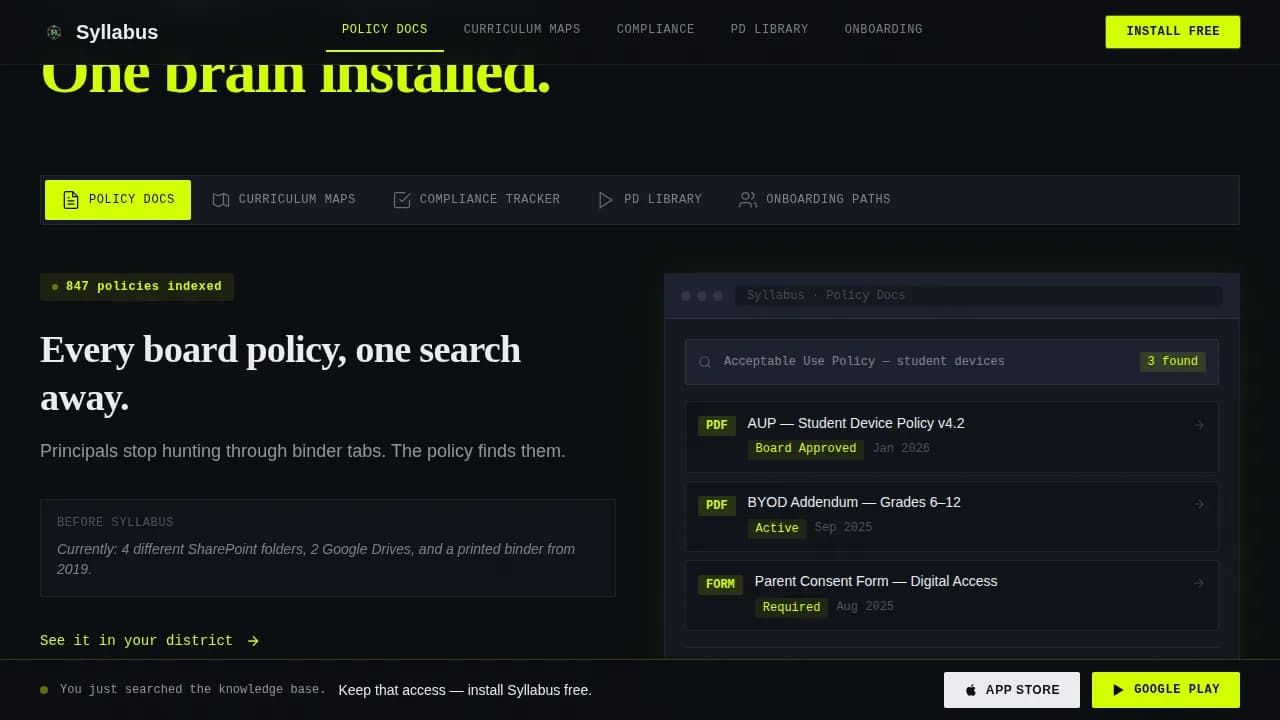1280x720 pixels.
Task: Click the magnifier icon in the policy search box
Action: click(x=705, y=362)
